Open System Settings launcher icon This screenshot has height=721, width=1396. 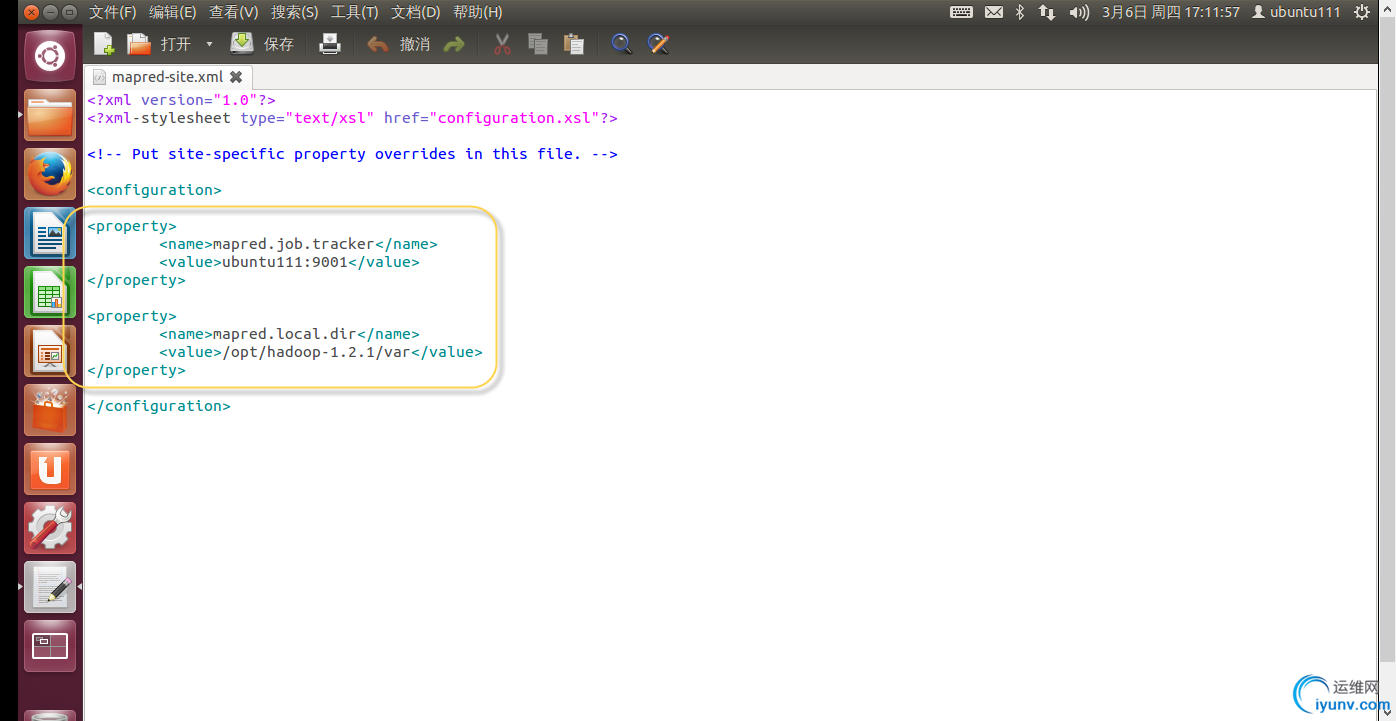click(x=50, y=528)
